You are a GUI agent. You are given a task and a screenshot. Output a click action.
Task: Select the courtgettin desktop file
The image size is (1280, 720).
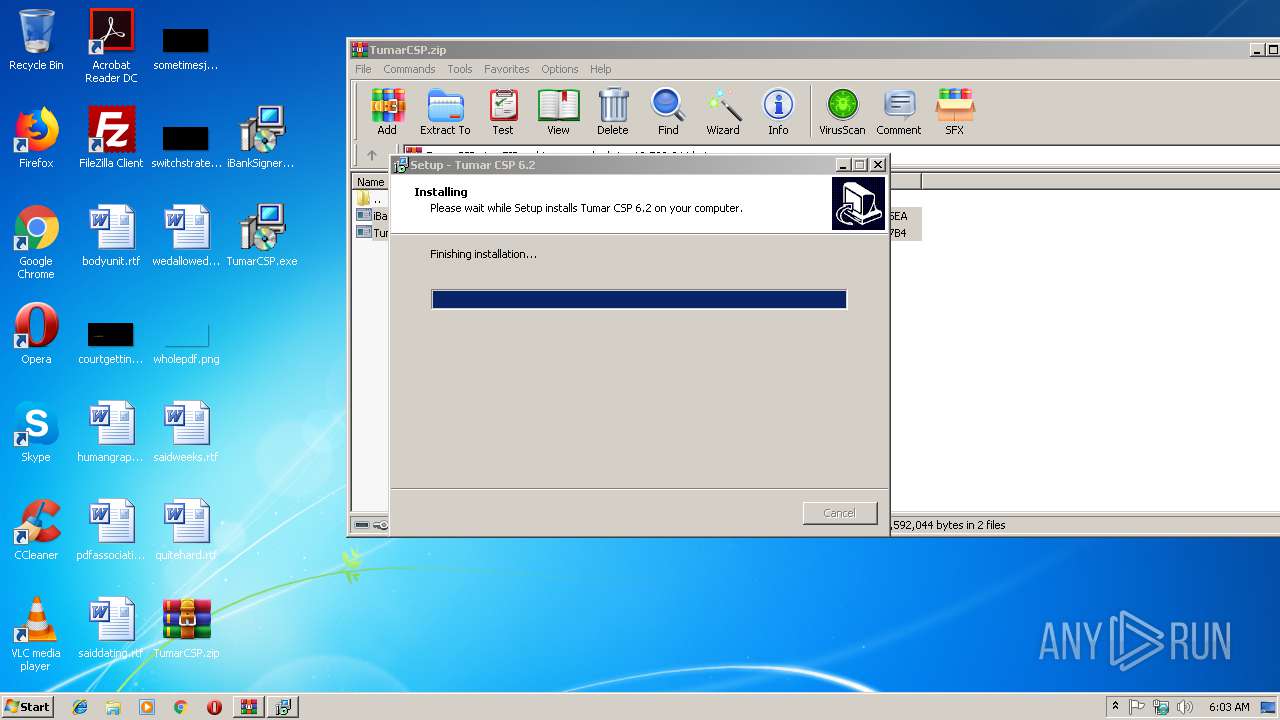point(111,343)
